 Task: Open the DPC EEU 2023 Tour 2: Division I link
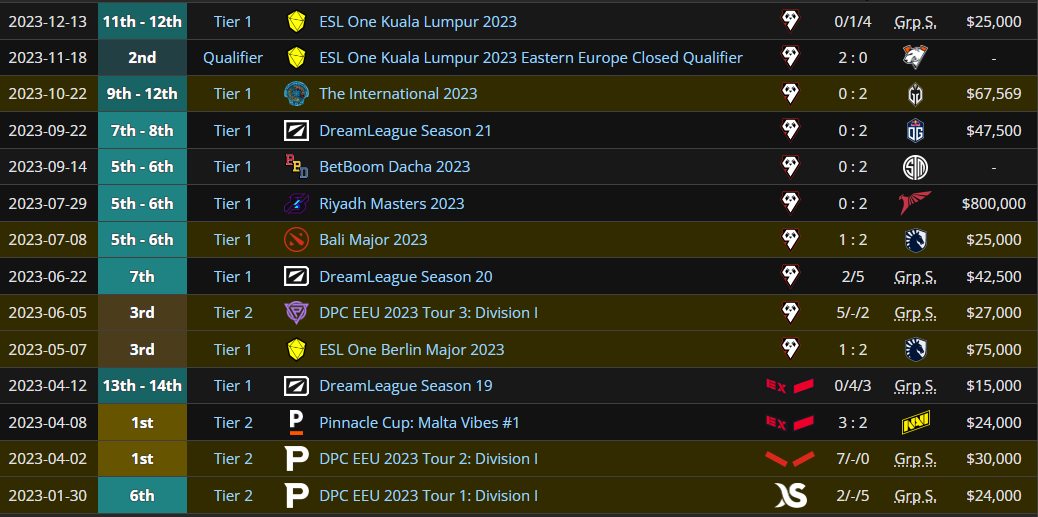tap(428, 459)
